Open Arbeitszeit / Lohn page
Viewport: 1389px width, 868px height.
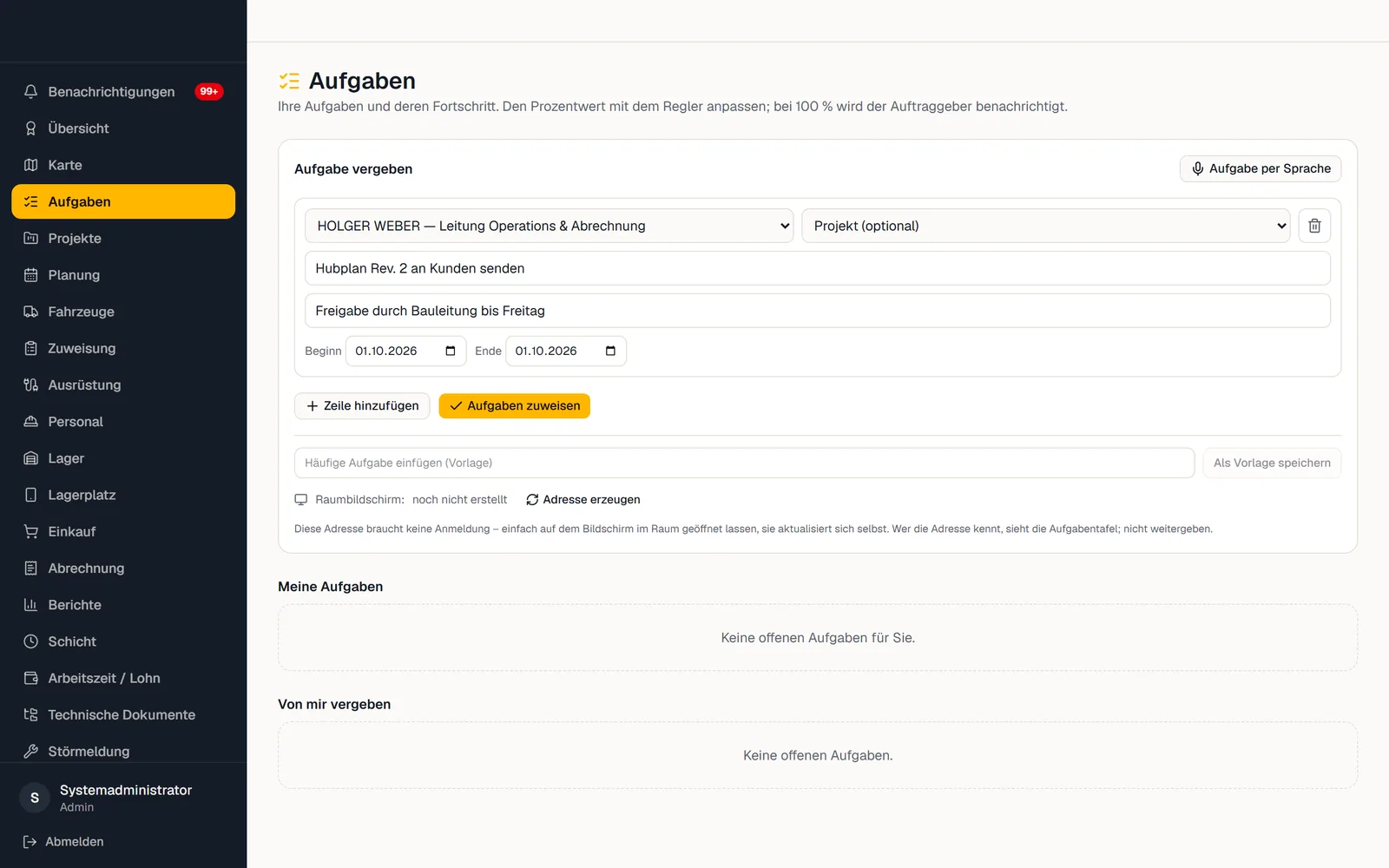point(123,678)
